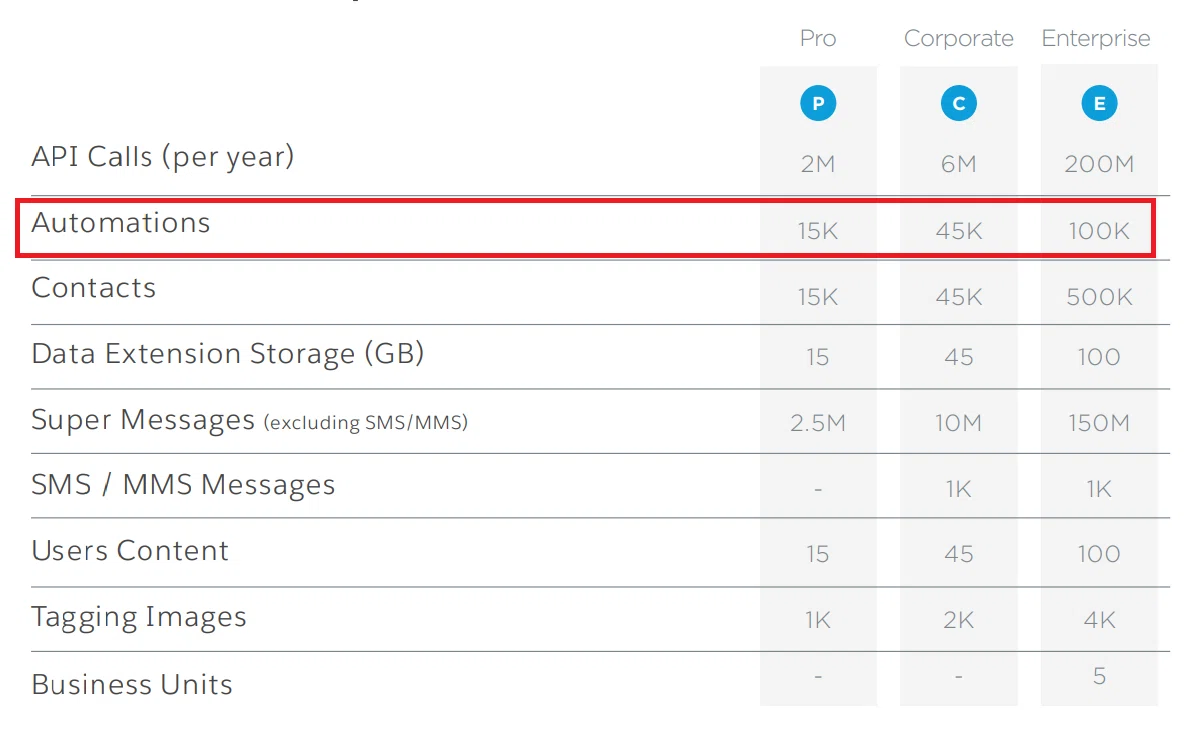Click the Business Units row label
Screen dimensions: 1188x730
pyautogui.click(x=132, y=685)
